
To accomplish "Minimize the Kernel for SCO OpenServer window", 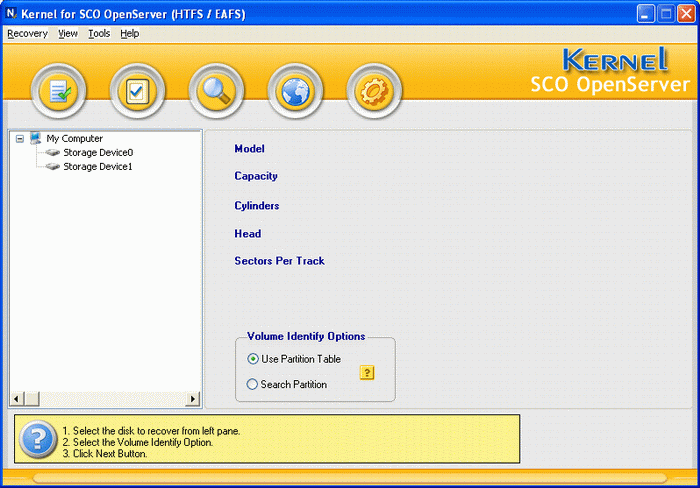I will (x=646, y=13).
